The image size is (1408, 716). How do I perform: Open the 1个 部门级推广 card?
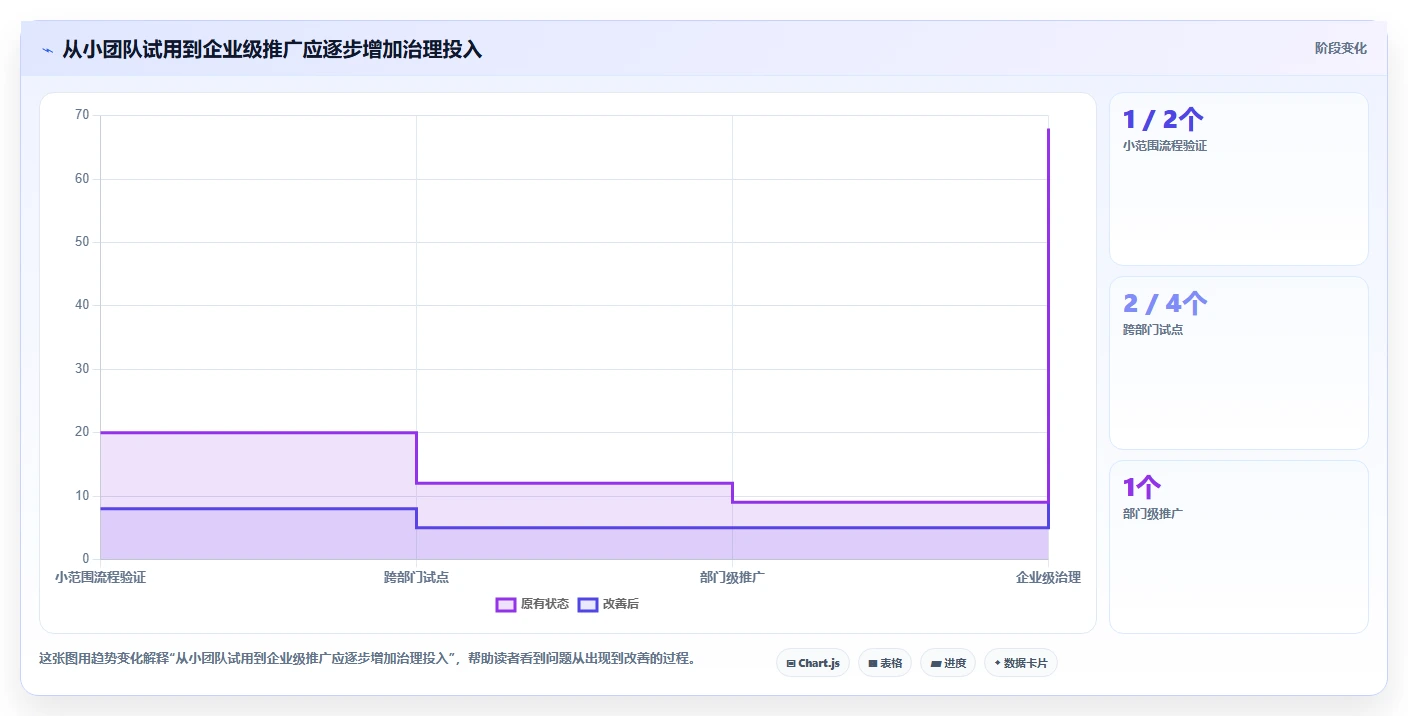click(x=1238, y=547)
